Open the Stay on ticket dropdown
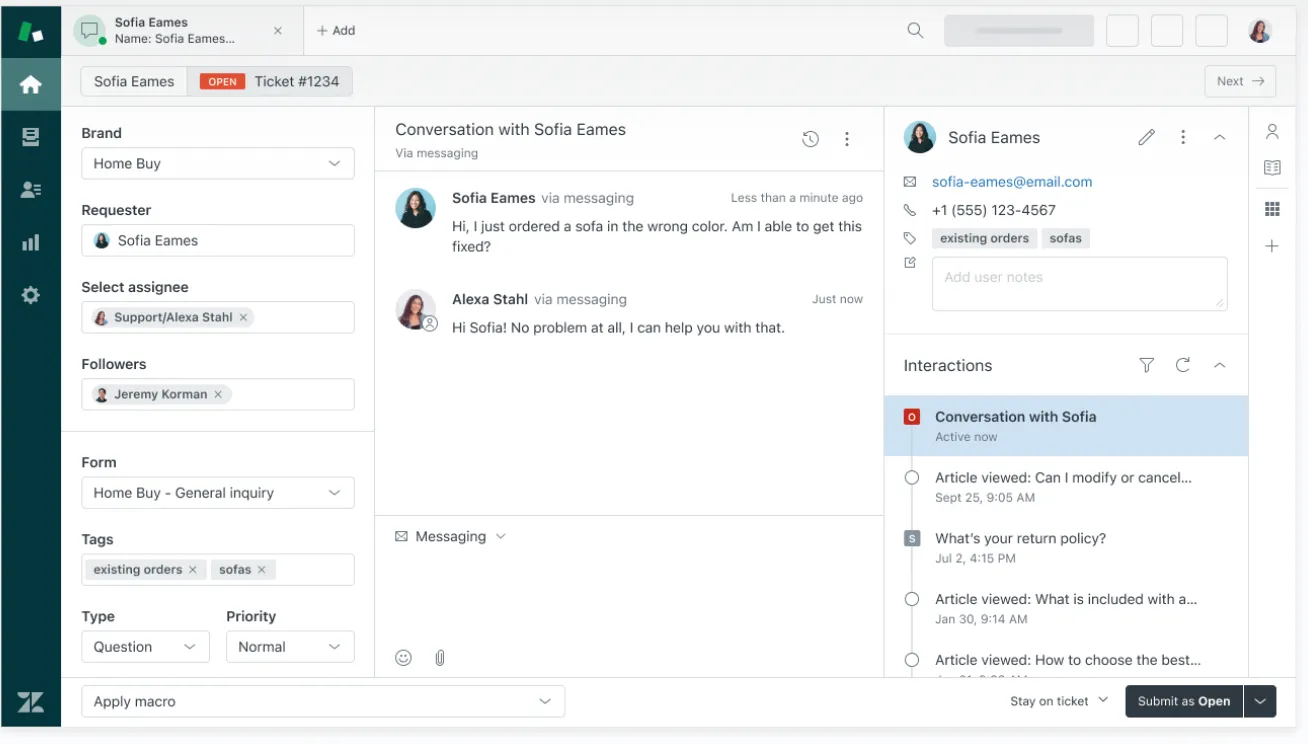 click(x=1059, y=701)
